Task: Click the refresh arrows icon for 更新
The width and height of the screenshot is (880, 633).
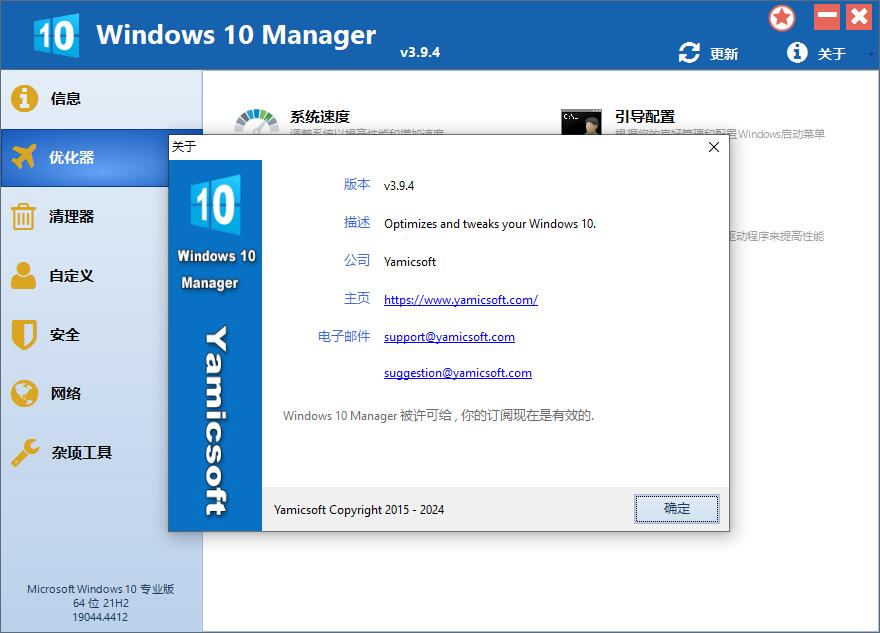Action: pos(689,53)
